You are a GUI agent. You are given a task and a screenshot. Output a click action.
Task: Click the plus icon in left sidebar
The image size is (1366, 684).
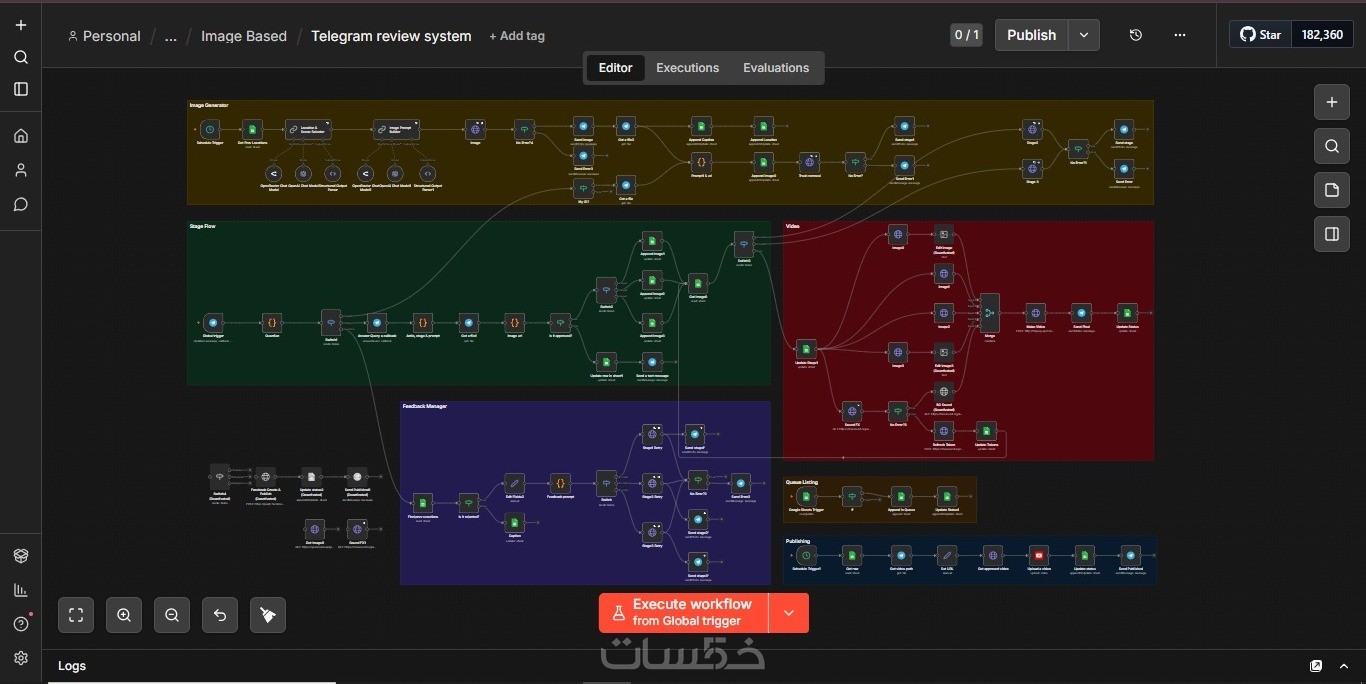[x=21, y=25]
